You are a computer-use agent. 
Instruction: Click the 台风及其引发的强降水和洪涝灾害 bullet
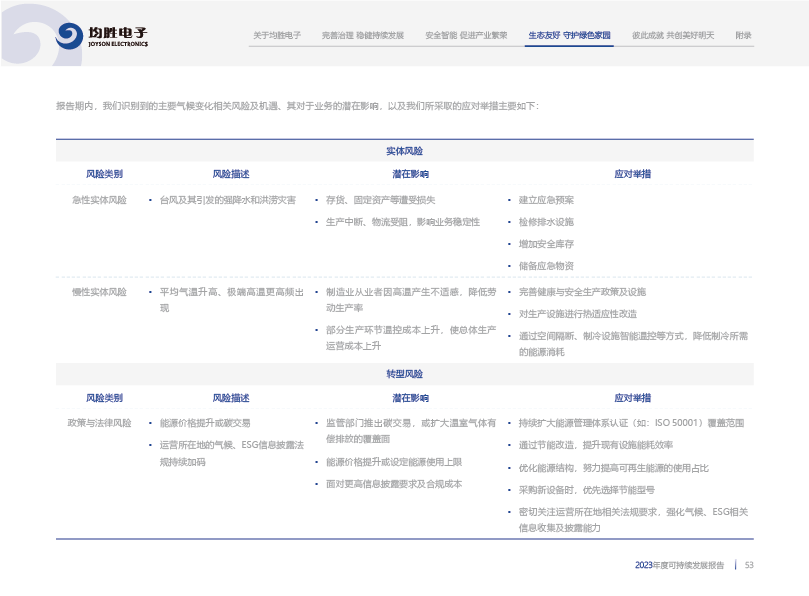click(227, 200)
